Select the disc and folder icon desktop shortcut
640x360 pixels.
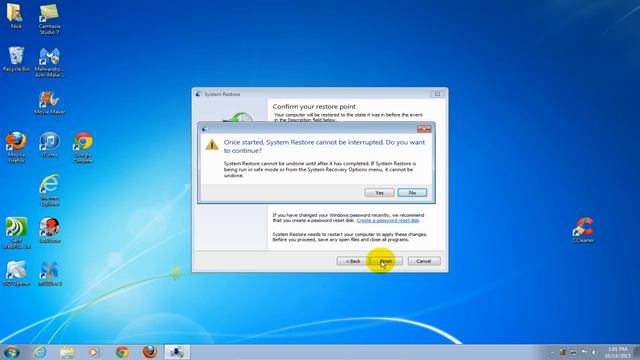coord(16,273)
